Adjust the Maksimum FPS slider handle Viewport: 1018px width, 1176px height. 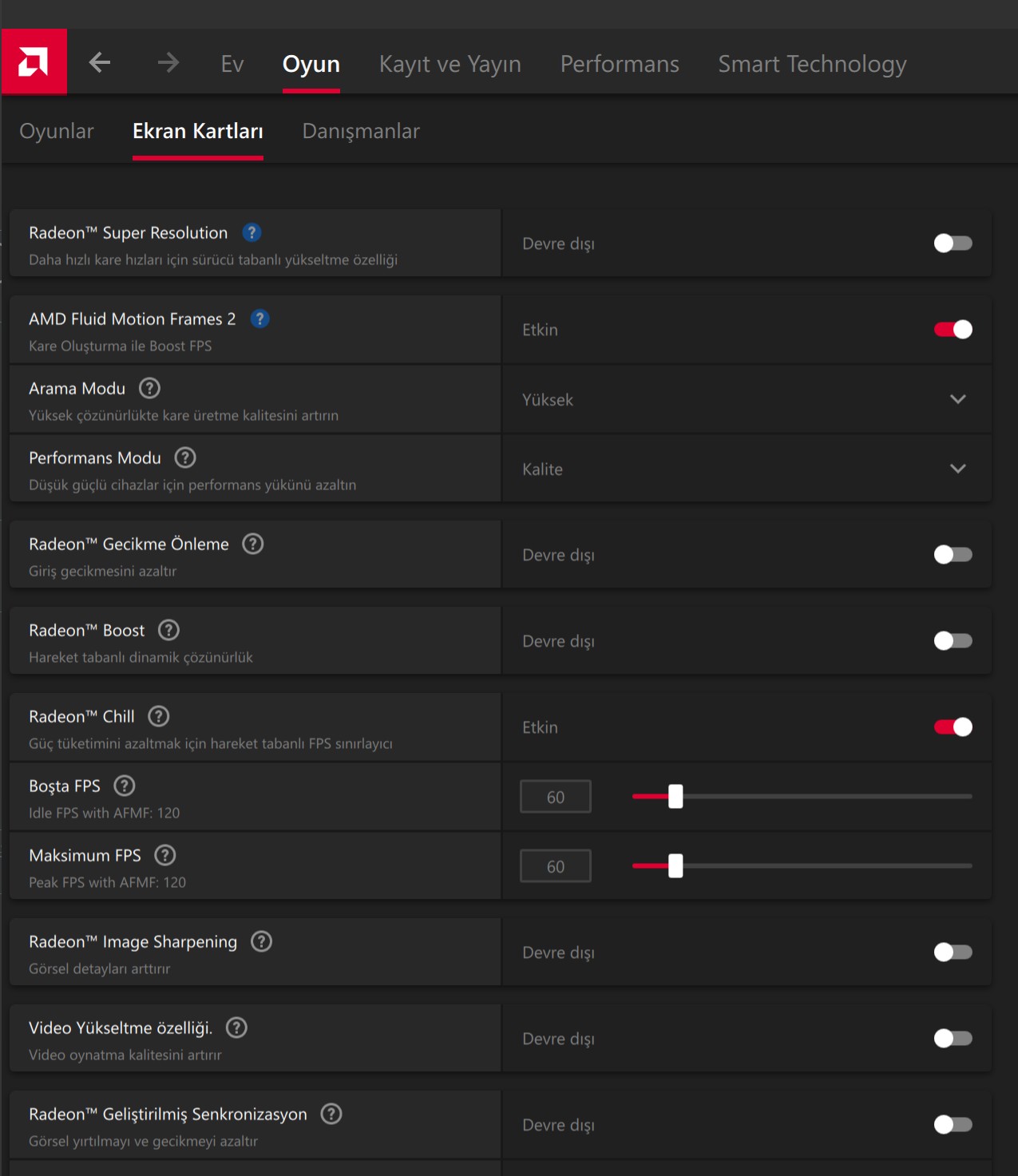click(675, 865)
